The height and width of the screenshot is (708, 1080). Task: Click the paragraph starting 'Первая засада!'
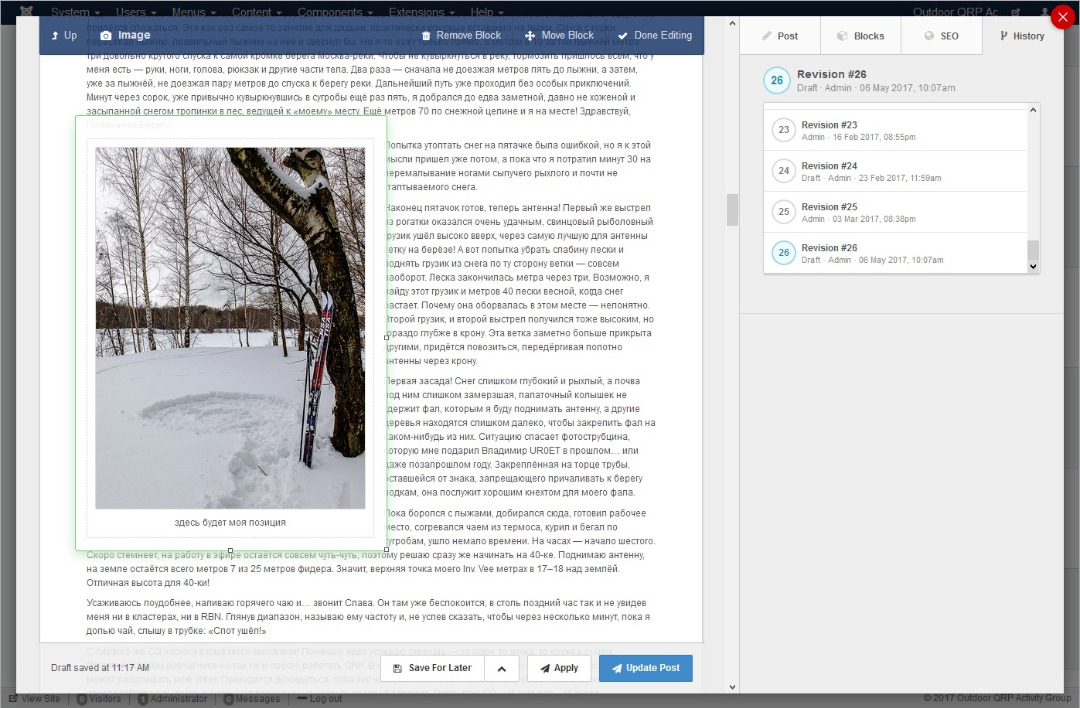click(x=521, y=437)
